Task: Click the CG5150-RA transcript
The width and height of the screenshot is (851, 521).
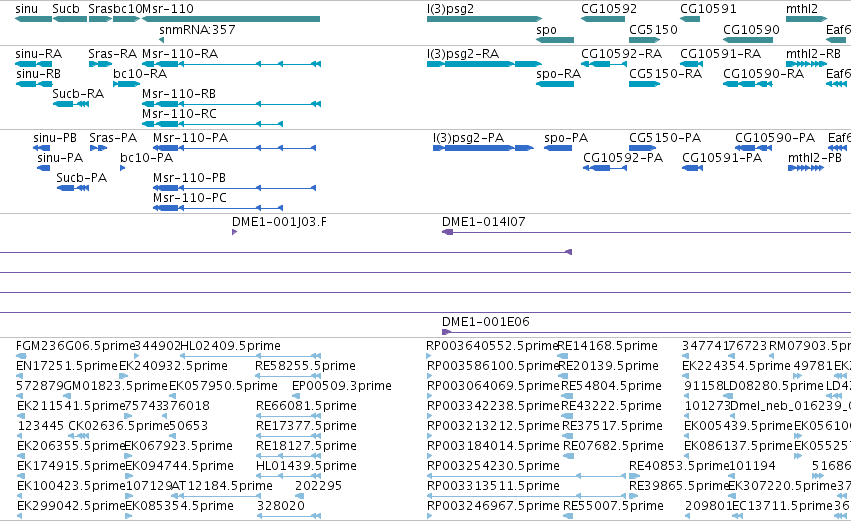Action: (x=644, y=84)
